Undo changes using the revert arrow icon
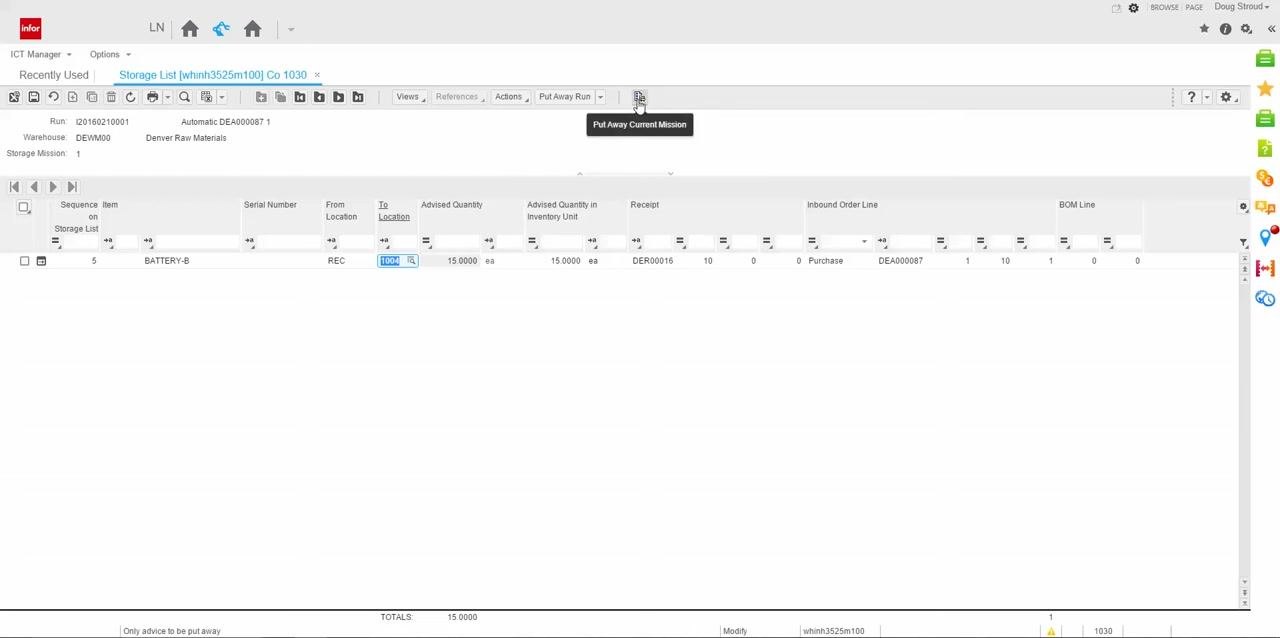This screenshot has height=638, width=1280. (x=53, y=97)
